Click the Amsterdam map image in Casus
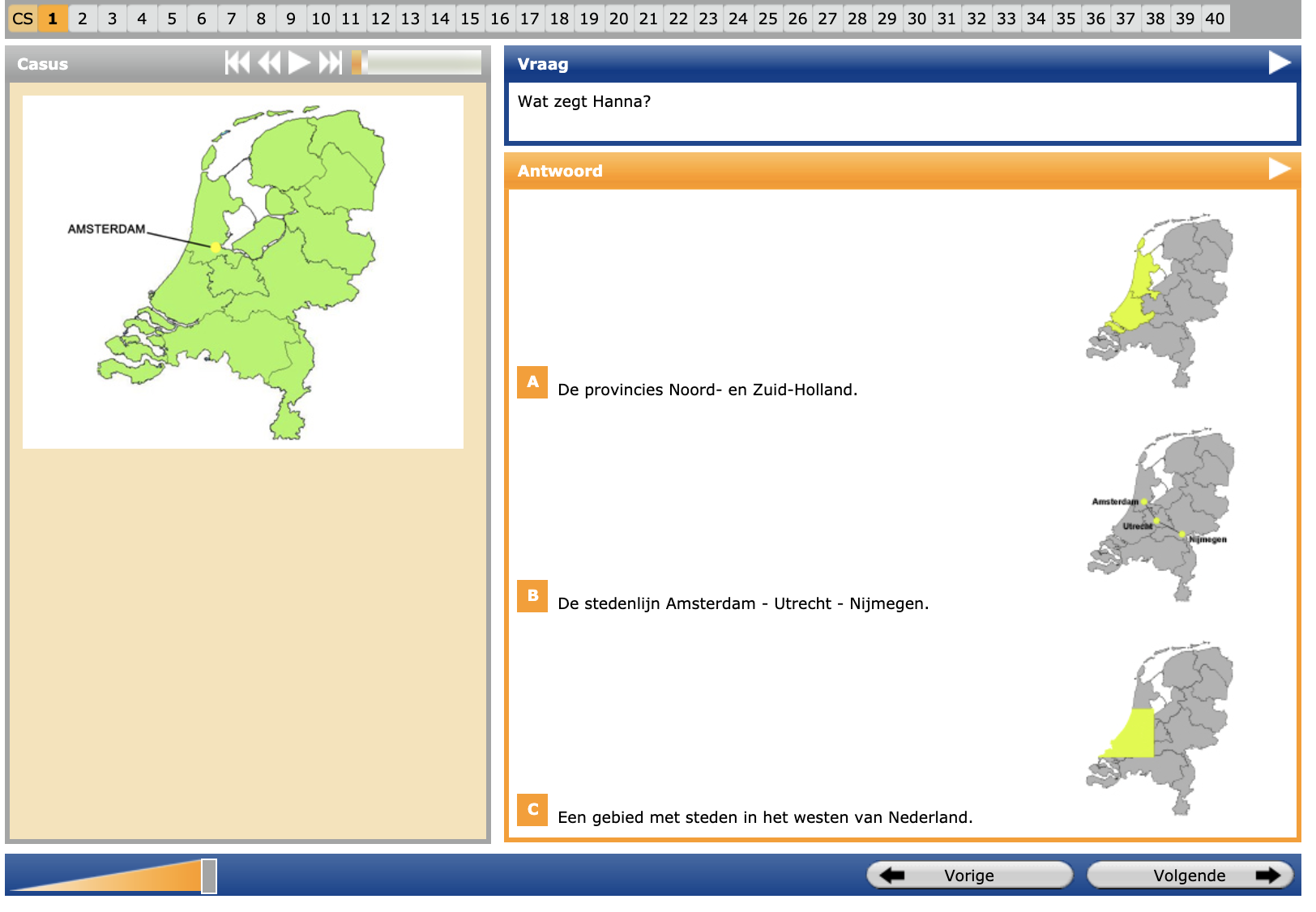This screenshot has width=1316, height=912. [x=243, y=272]
